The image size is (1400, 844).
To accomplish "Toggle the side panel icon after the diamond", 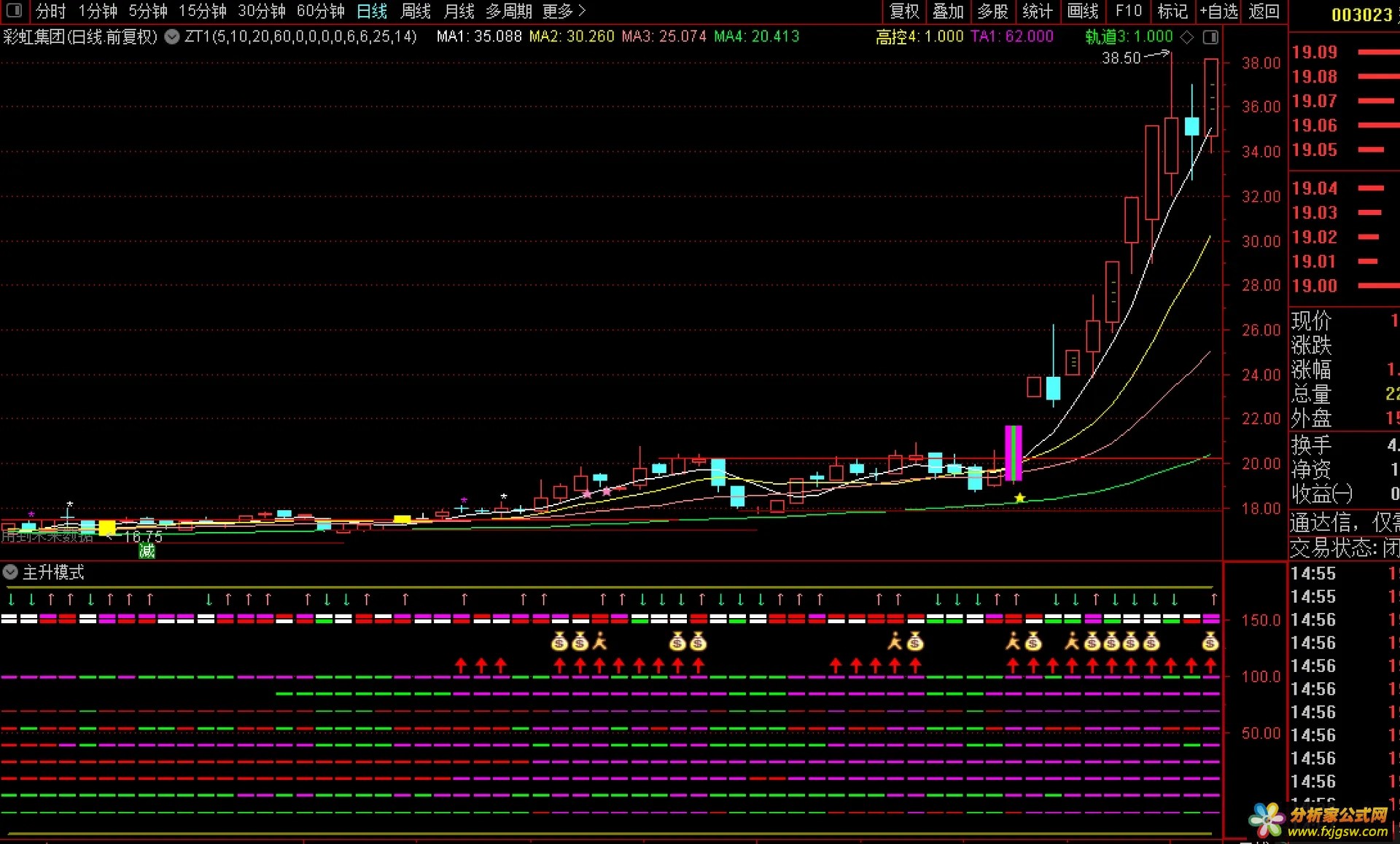I will pyautogui.click(x=1210, y=36).
